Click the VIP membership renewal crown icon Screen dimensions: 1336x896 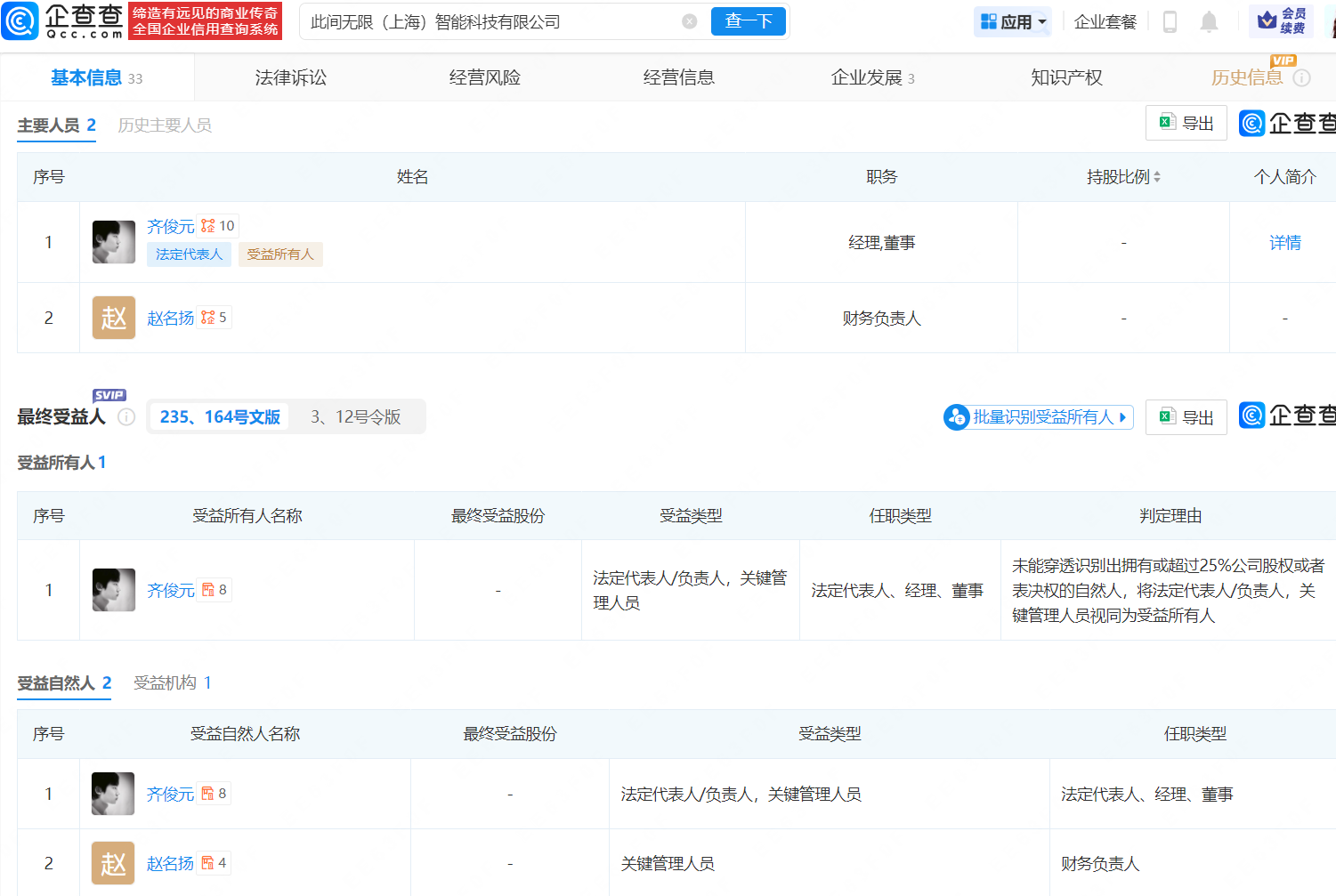tap(1267, 21)
